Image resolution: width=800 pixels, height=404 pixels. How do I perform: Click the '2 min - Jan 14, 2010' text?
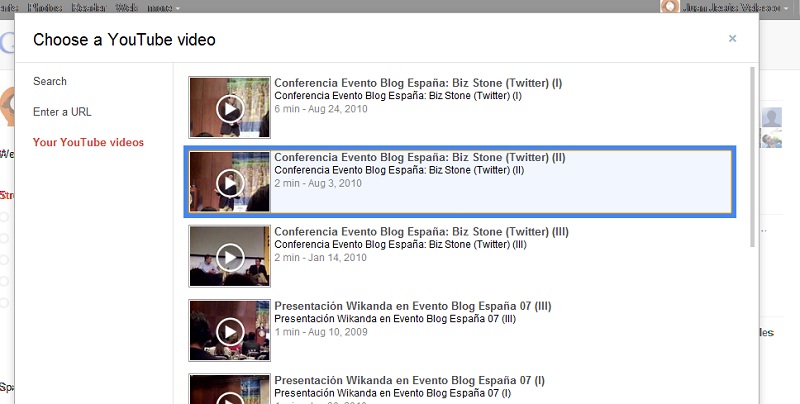click(320, 258)
